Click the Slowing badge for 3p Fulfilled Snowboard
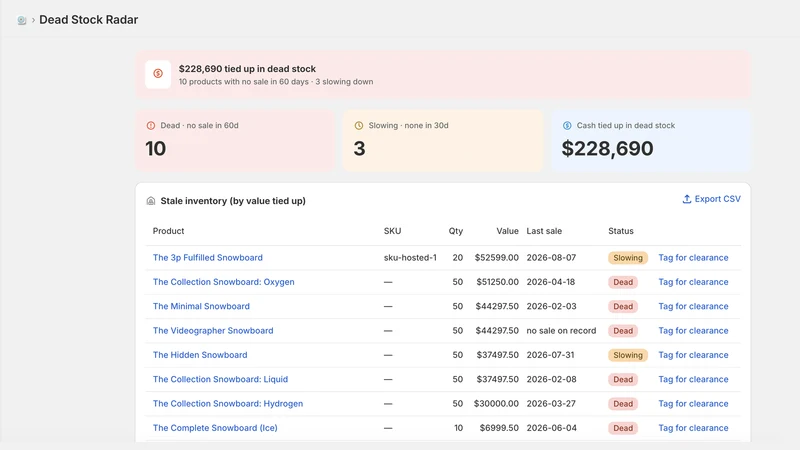800x450 pixels. (x=628, y=258)
